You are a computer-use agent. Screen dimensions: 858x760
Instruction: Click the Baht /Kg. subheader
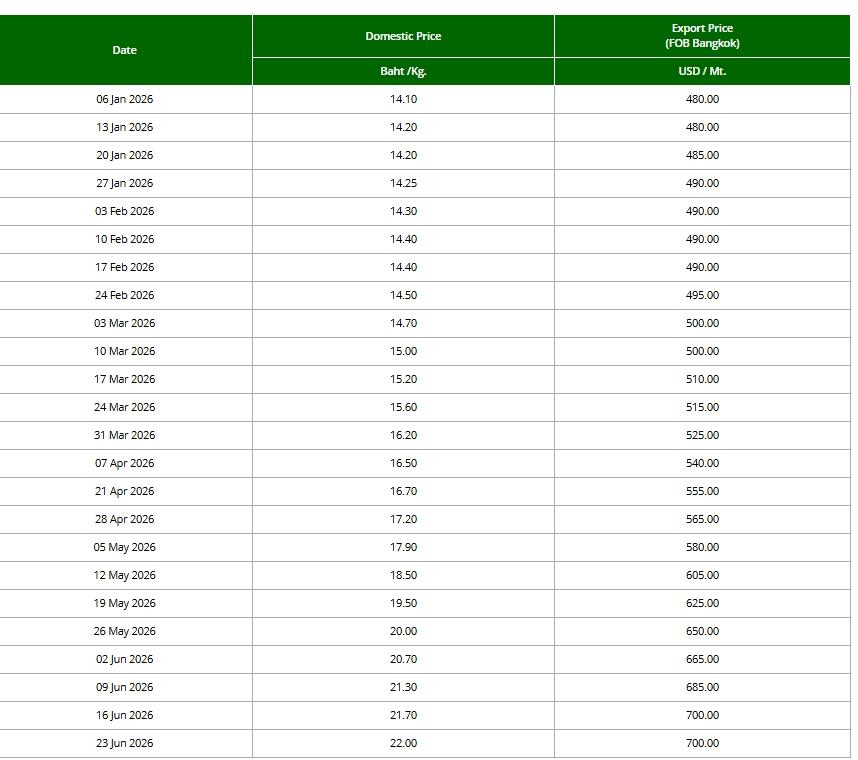pos(403,71)
